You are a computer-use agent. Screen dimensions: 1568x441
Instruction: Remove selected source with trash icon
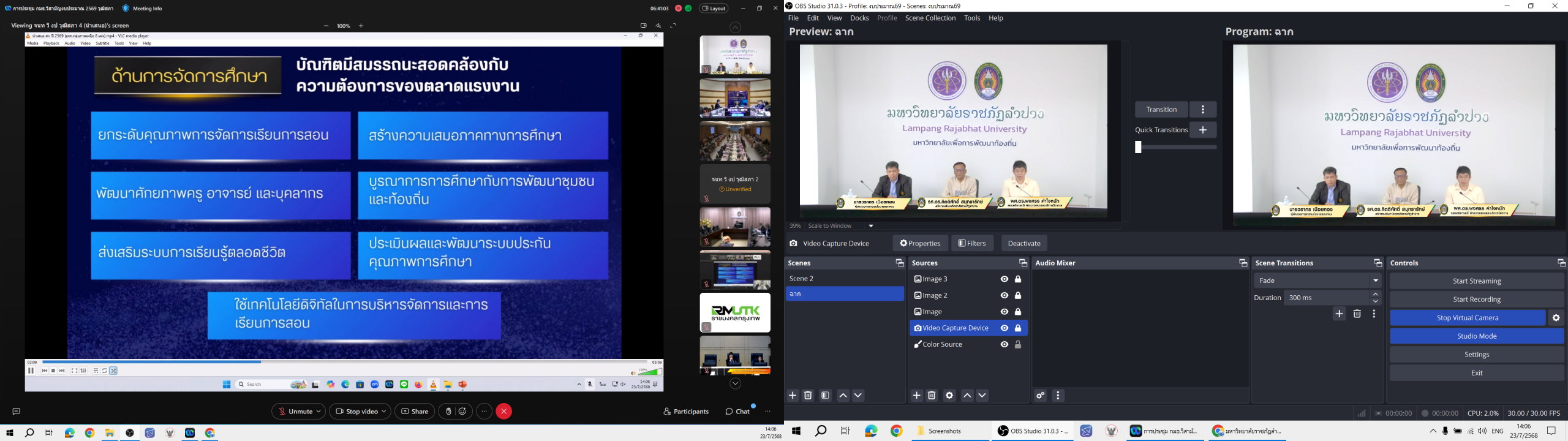(x=932, y=396)
